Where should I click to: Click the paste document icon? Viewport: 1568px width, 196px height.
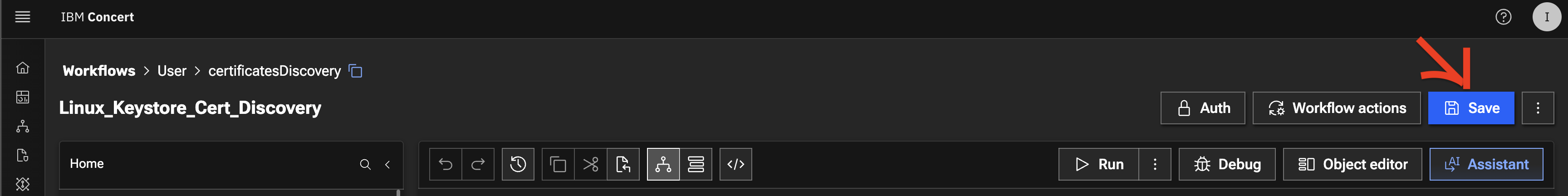pos(623,164)
